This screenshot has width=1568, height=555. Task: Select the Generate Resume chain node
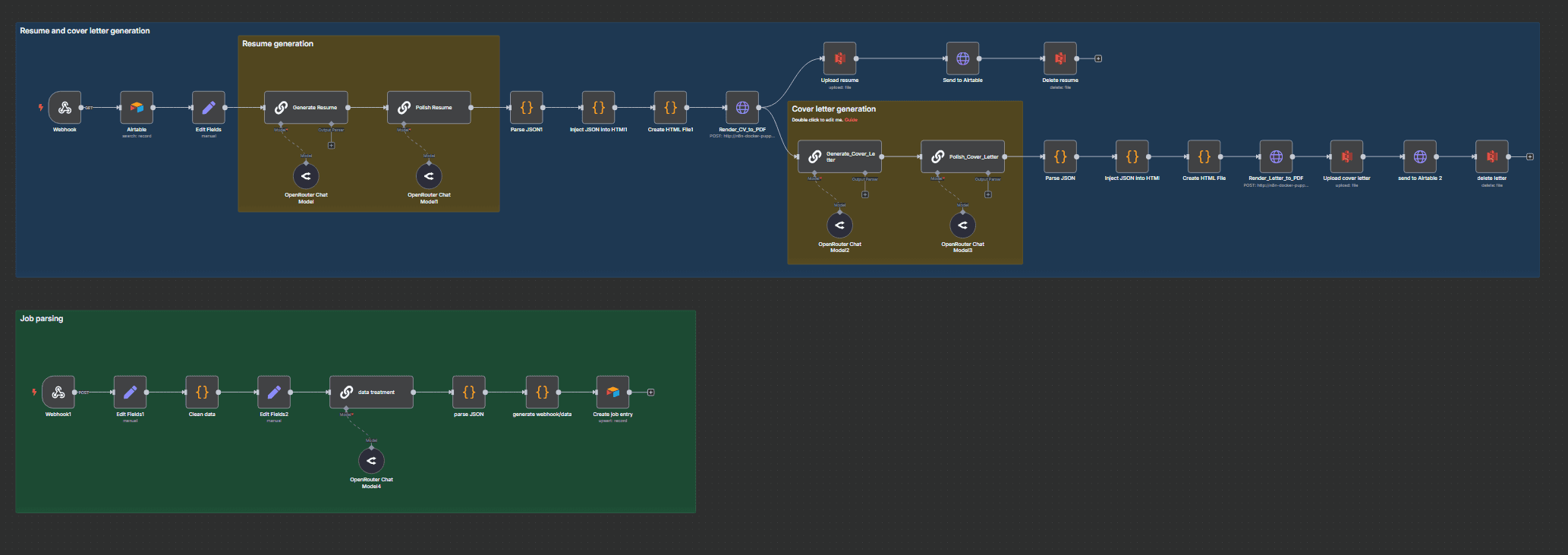[x=306, y=108]
